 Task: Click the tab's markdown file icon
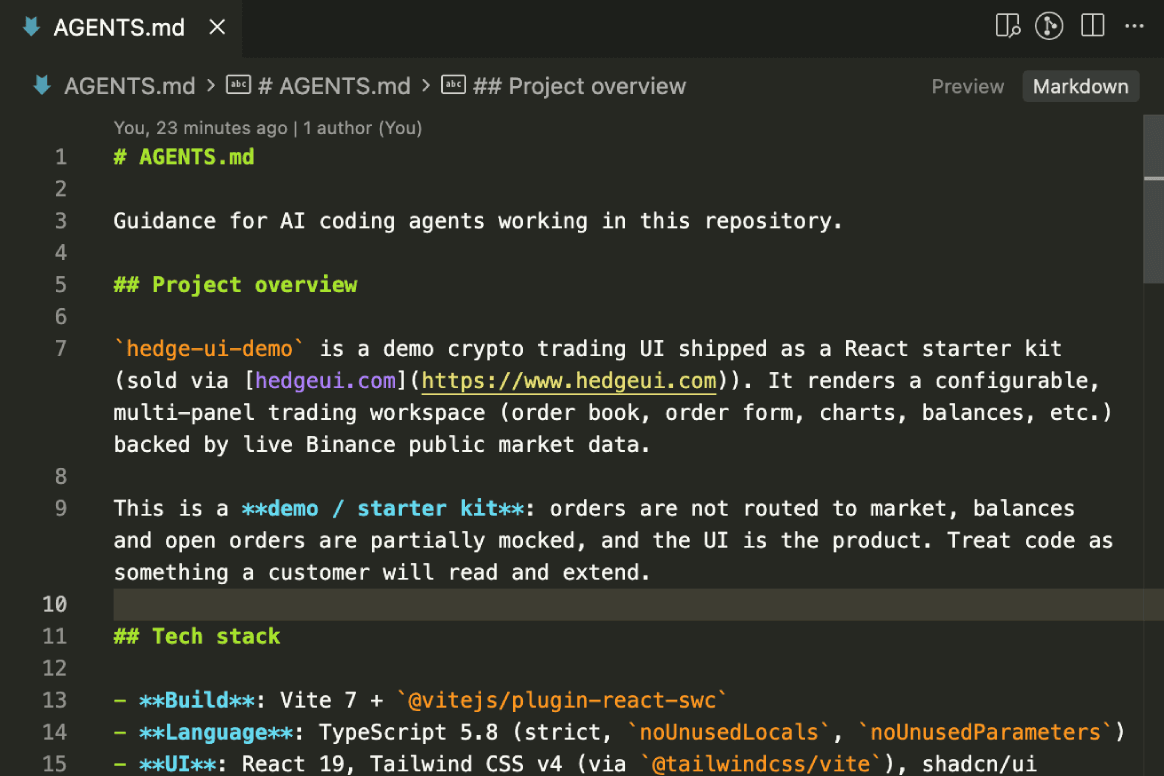click(31, 27)
